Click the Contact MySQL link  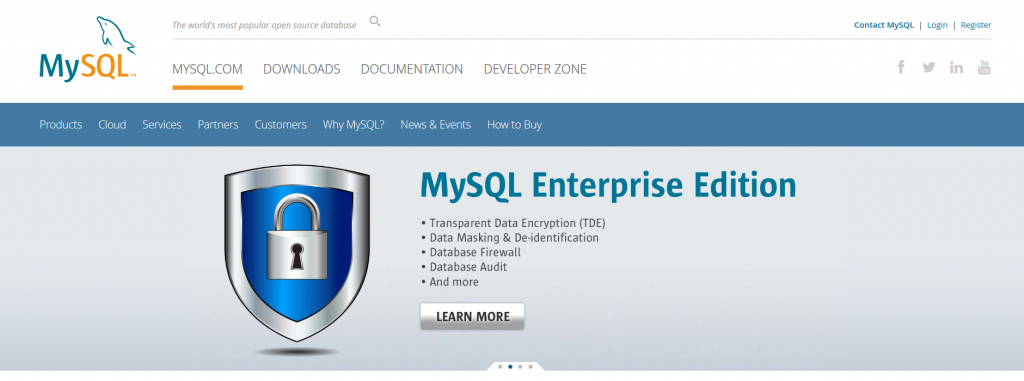[884, 25]
